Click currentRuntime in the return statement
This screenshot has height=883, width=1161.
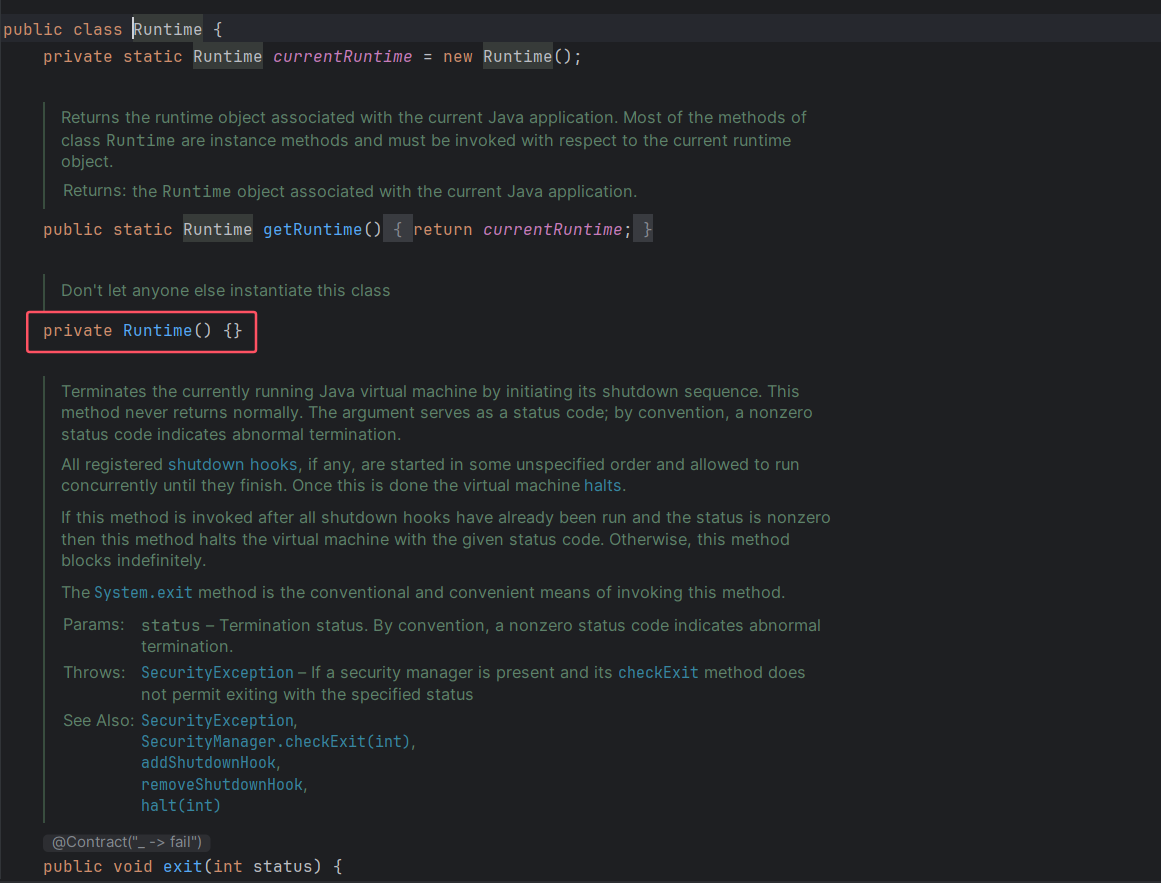(x=552, y=230)
